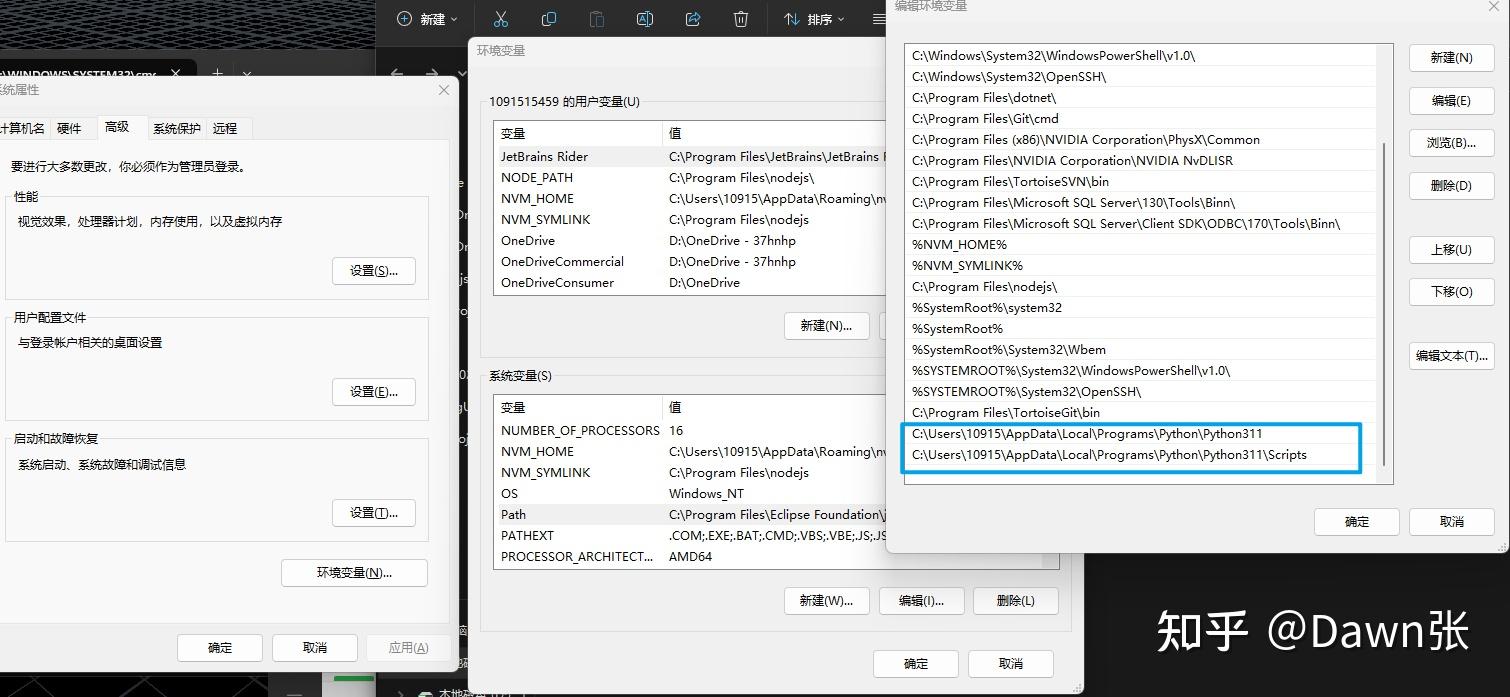Select the OneDriveCommercial user variable
Screen dimensions: 1510x697
pyautogui.click(x=690, y=261)
